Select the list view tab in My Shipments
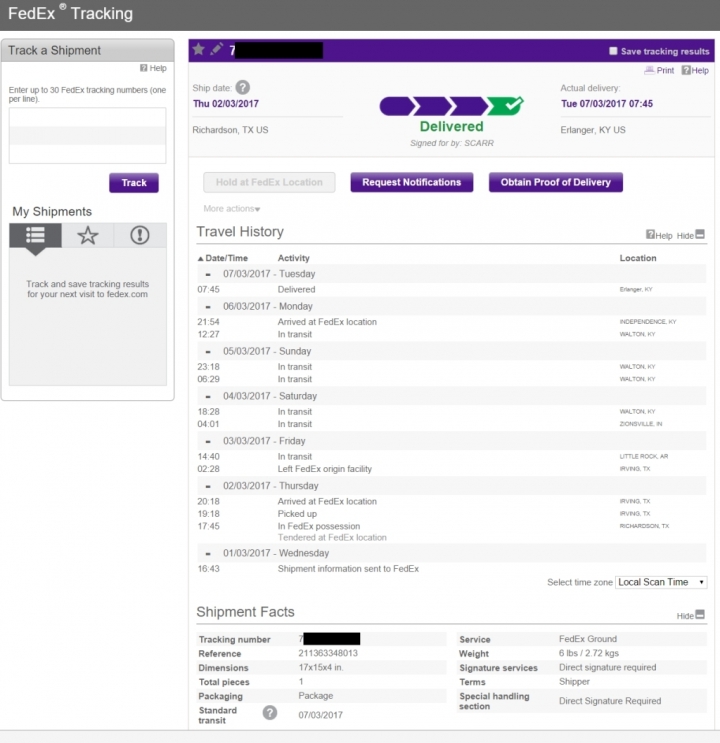The height and width of the screenshot is (743, 720). coord(36,236)
